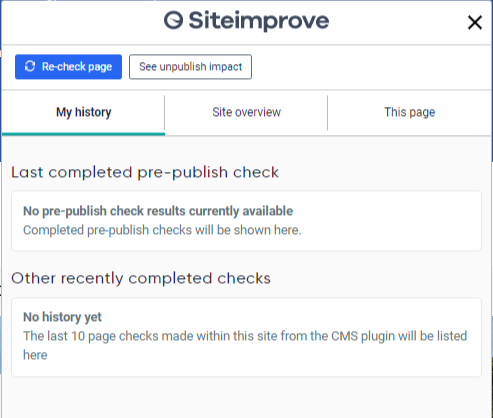The height and width of the screenshot is (418, 493).
Task: Close the Siteimprove panel with the X
Action: (x=475, y=22)
